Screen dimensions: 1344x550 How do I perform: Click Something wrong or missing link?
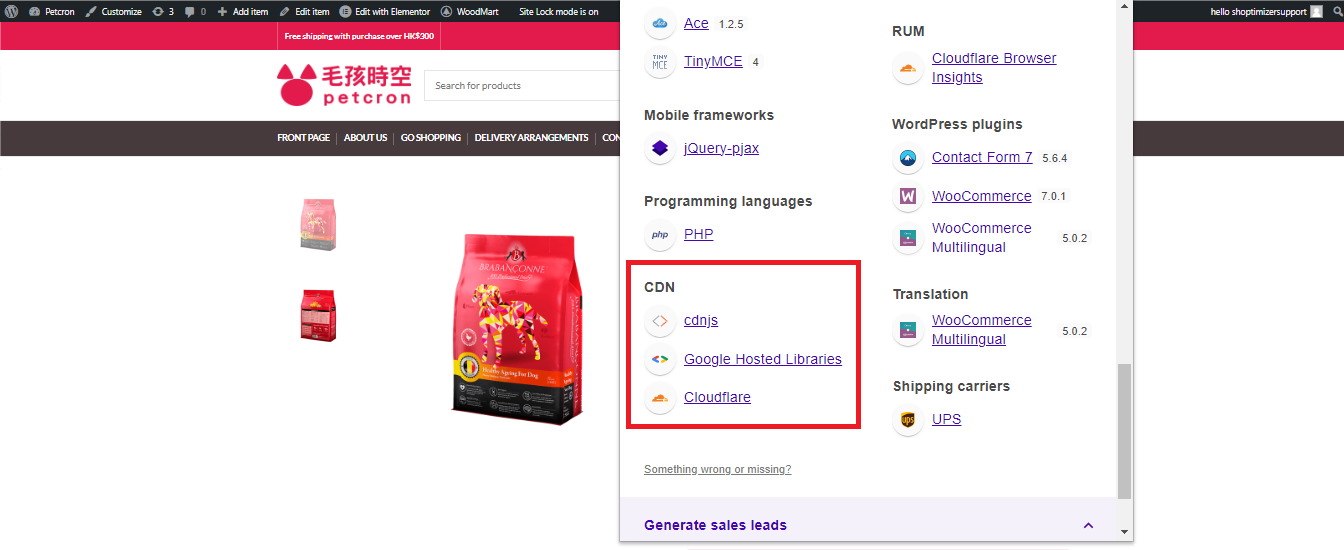(717, 469)
